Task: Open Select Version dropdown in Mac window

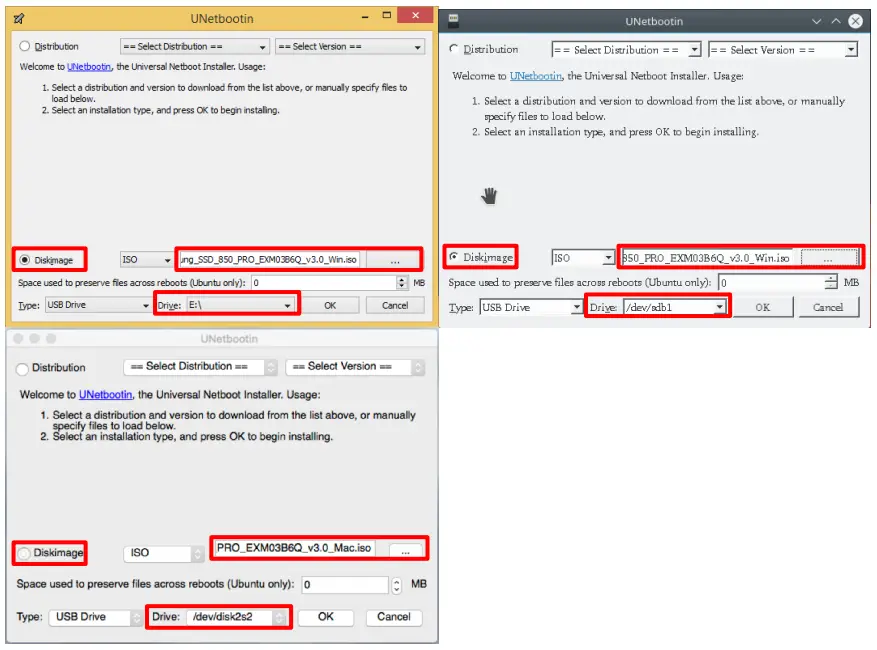Action: click(x=355, y=367)
